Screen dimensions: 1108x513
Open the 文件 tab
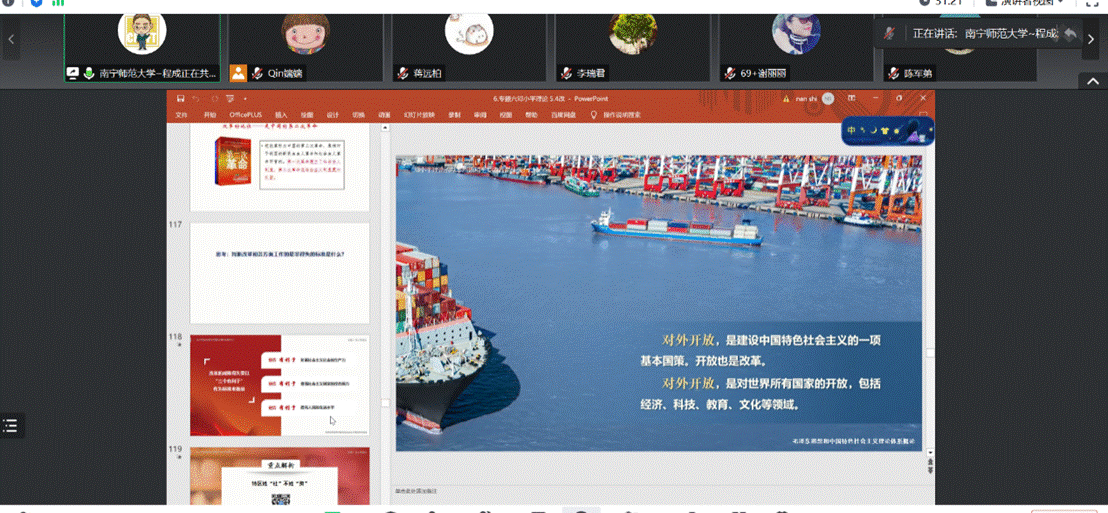[x=182, y=114]
